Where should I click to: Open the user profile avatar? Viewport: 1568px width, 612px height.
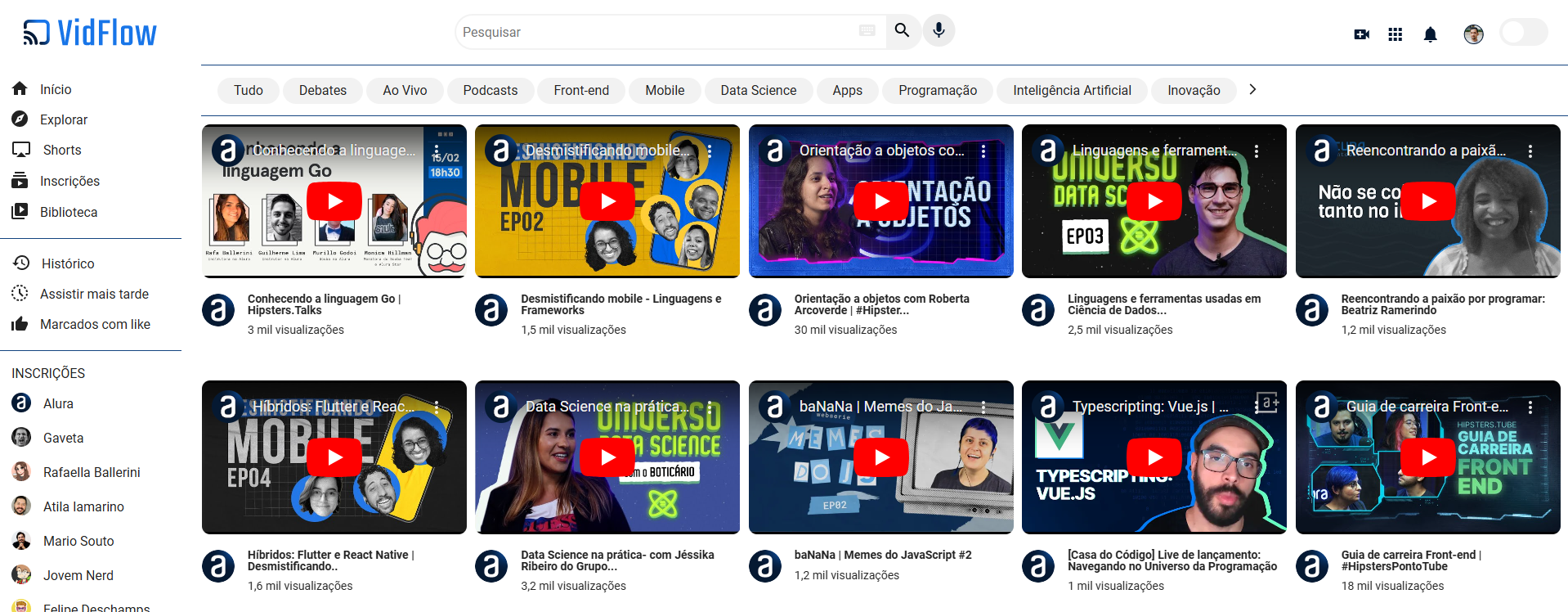tap(1473, 34)
